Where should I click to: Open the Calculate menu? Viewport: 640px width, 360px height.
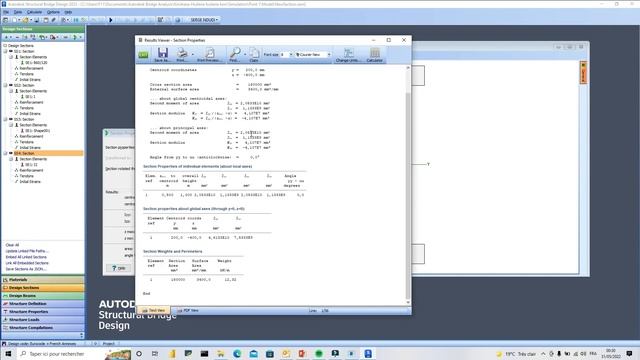[x=35, y=12]
